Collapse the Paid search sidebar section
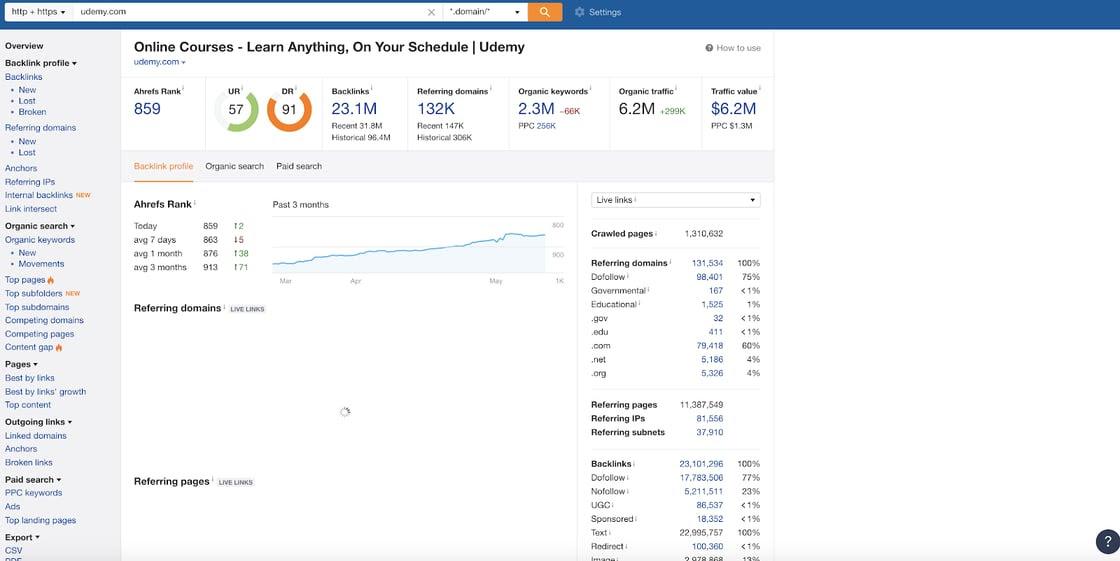Viewport: 1120px width, 561px height. tap(33, 480)
